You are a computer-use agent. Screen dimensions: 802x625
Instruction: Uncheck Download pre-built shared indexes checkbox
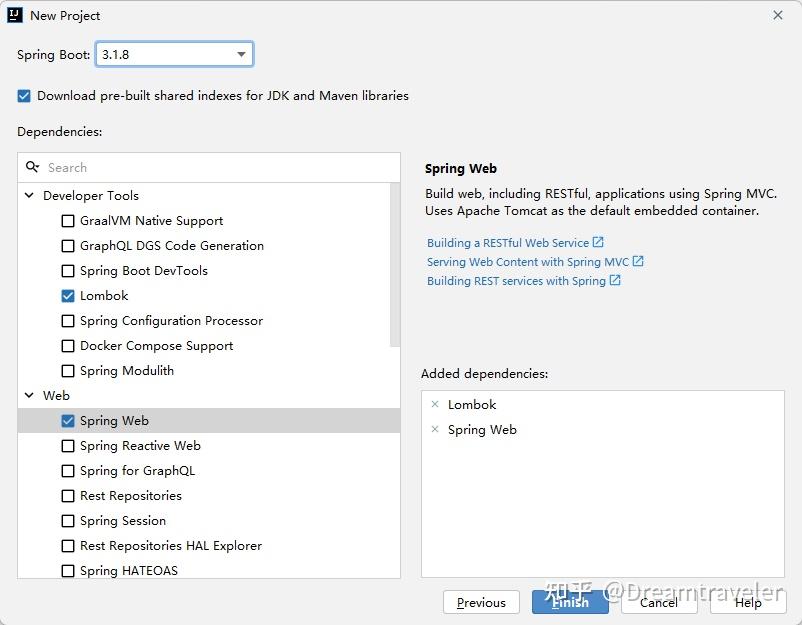coord(24,96)
